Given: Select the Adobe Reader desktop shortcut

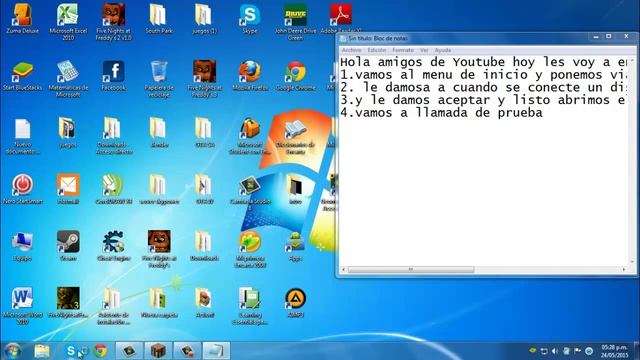Looking at the screenshot, I should [341, 19].
